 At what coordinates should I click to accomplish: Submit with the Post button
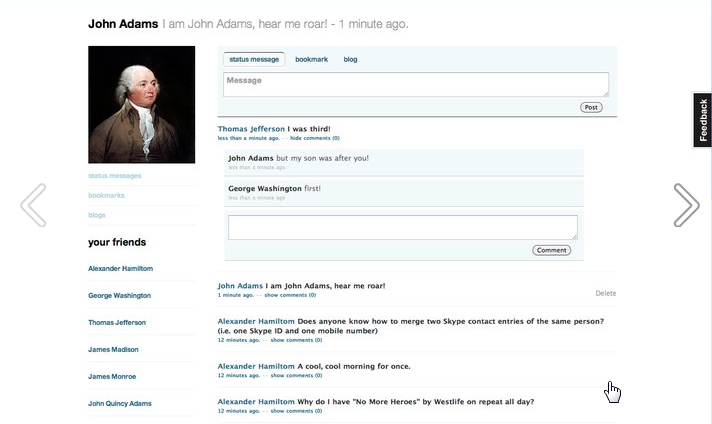tap(591, 108)
